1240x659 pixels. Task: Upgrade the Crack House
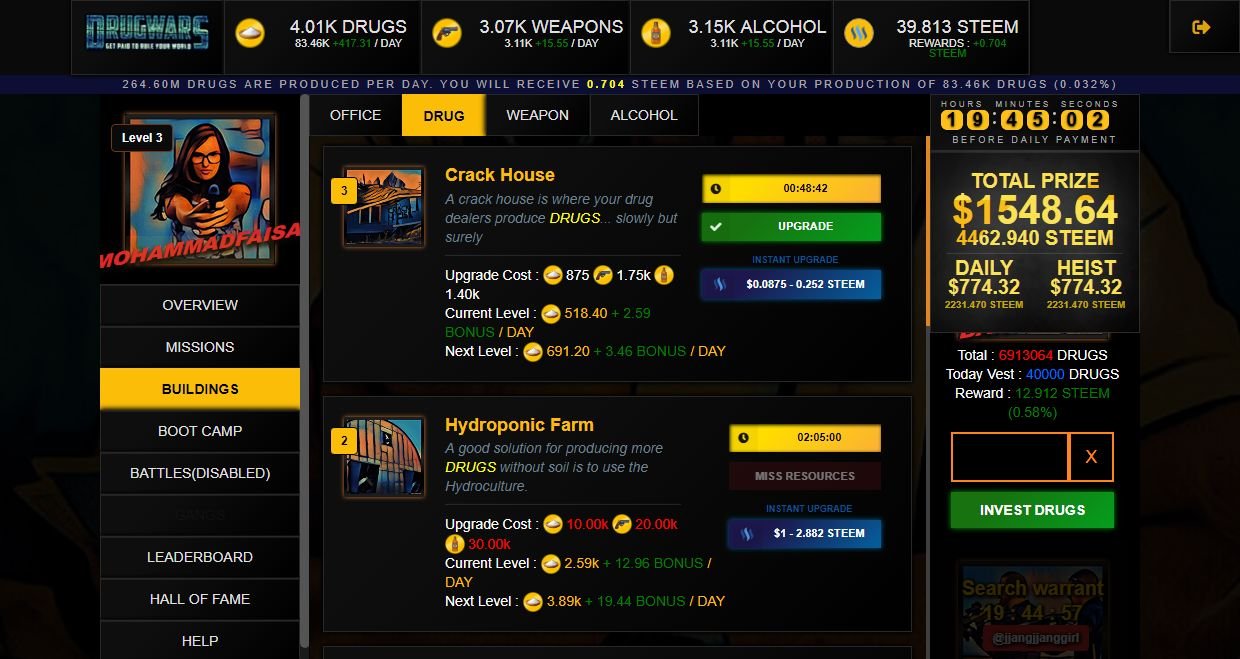coord(791,227)
